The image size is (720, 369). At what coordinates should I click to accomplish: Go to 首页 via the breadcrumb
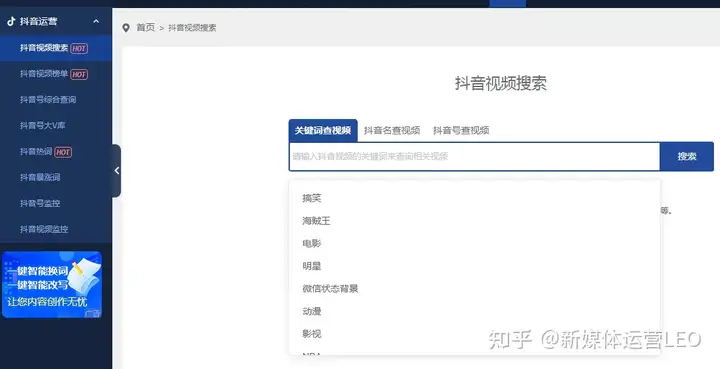pyautogui.click(x=146, y=28)
